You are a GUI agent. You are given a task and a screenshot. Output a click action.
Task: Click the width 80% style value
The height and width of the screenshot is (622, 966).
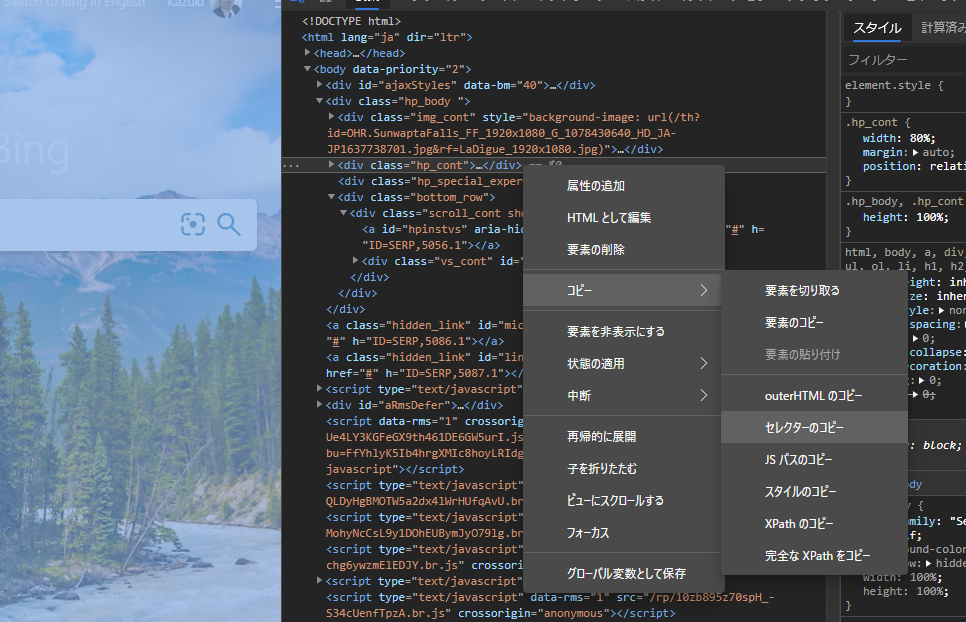pyautogui.click(x=922, y=138)
